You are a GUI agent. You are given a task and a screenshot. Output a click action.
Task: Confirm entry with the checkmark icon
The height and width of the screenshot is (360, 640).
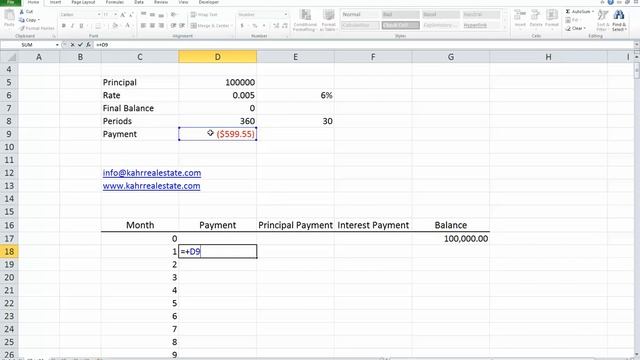pyautogui.click(x=80, y=45)
